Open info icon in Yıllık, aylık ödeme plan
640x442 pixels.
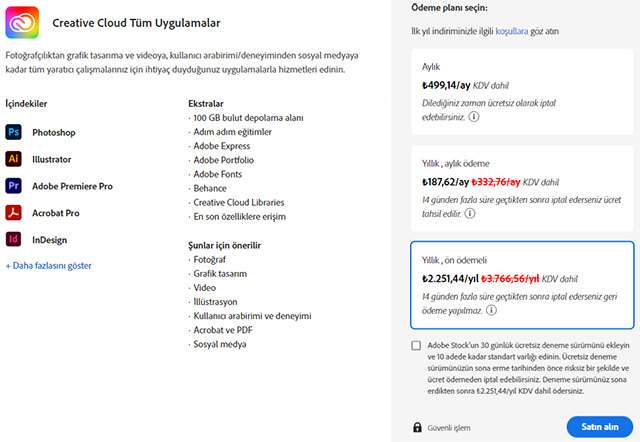point(469,213)
